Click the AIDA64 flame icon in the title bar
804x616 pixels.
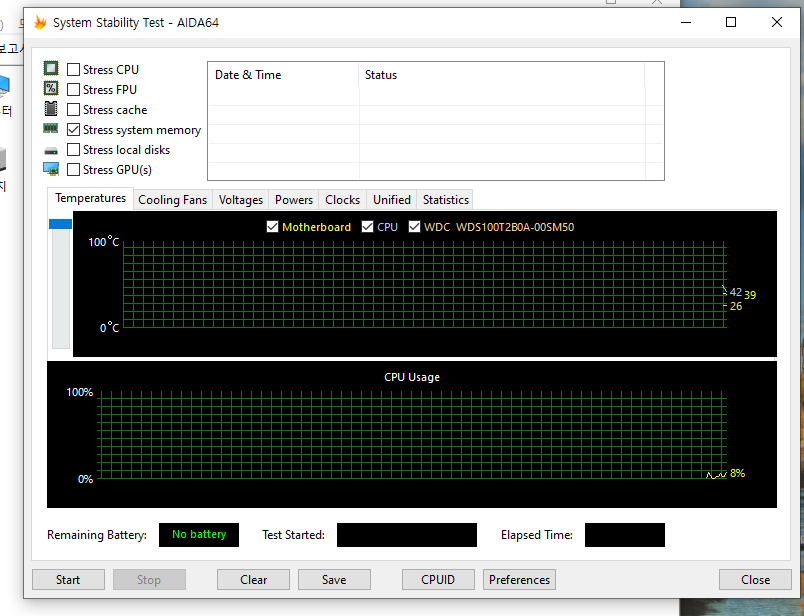click(41, 23)
